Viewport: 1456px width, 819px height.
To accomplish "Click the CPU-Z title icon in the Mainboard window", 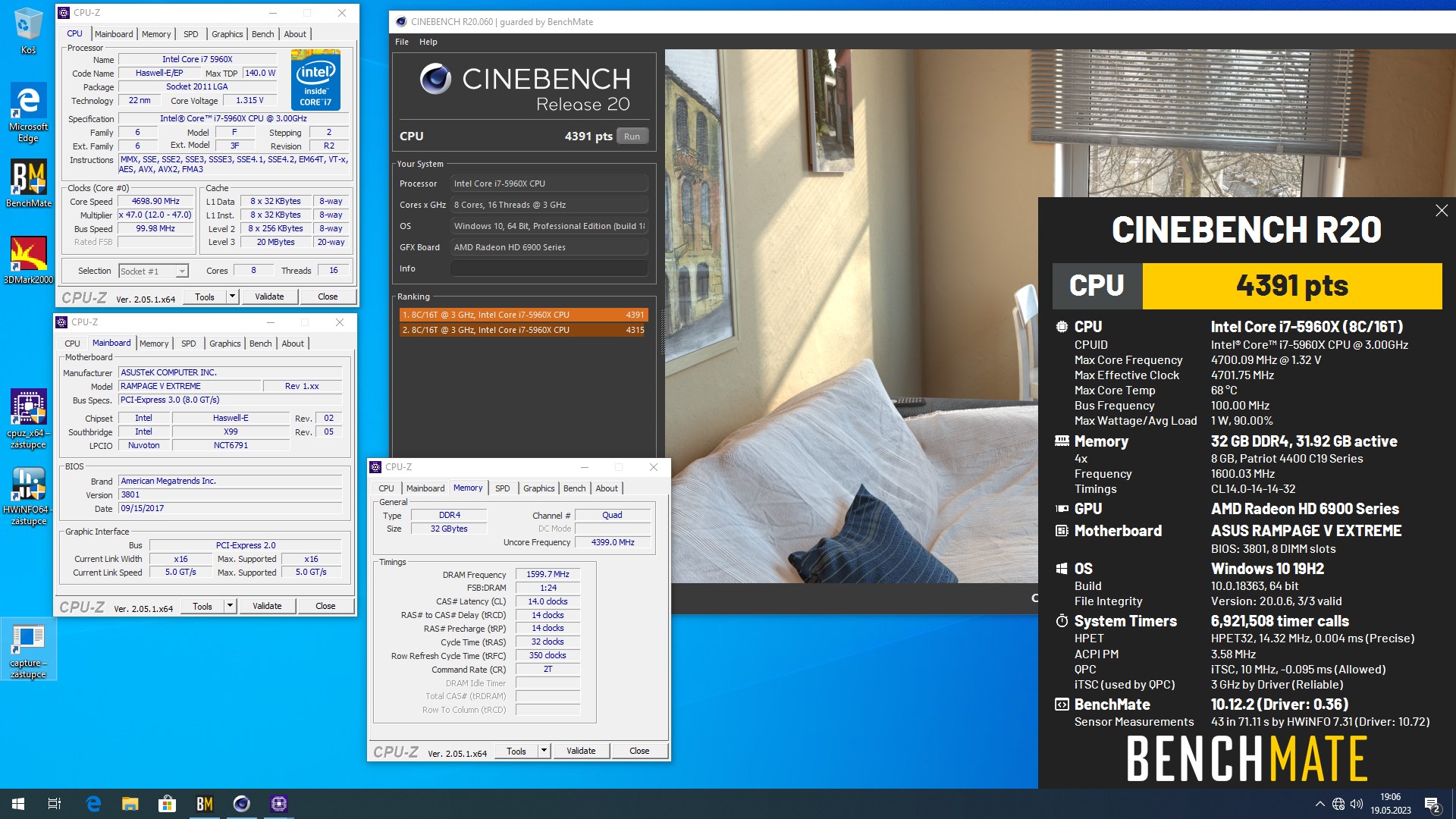I will 62,322.
